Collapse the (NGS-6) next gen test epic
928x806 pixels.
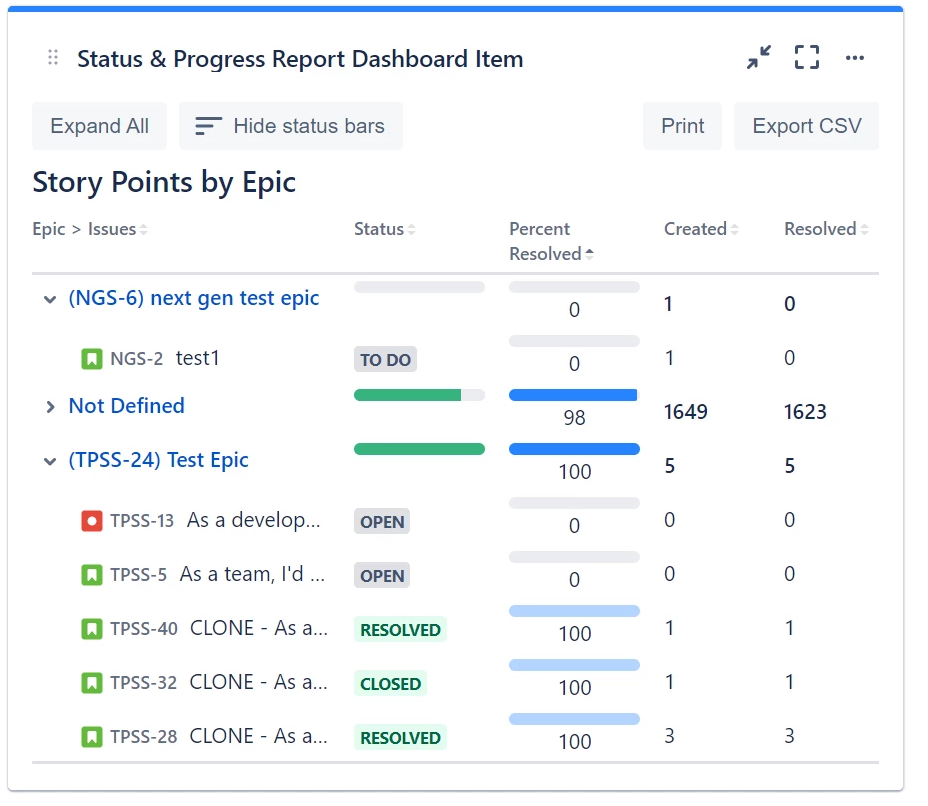coord(50,298)
